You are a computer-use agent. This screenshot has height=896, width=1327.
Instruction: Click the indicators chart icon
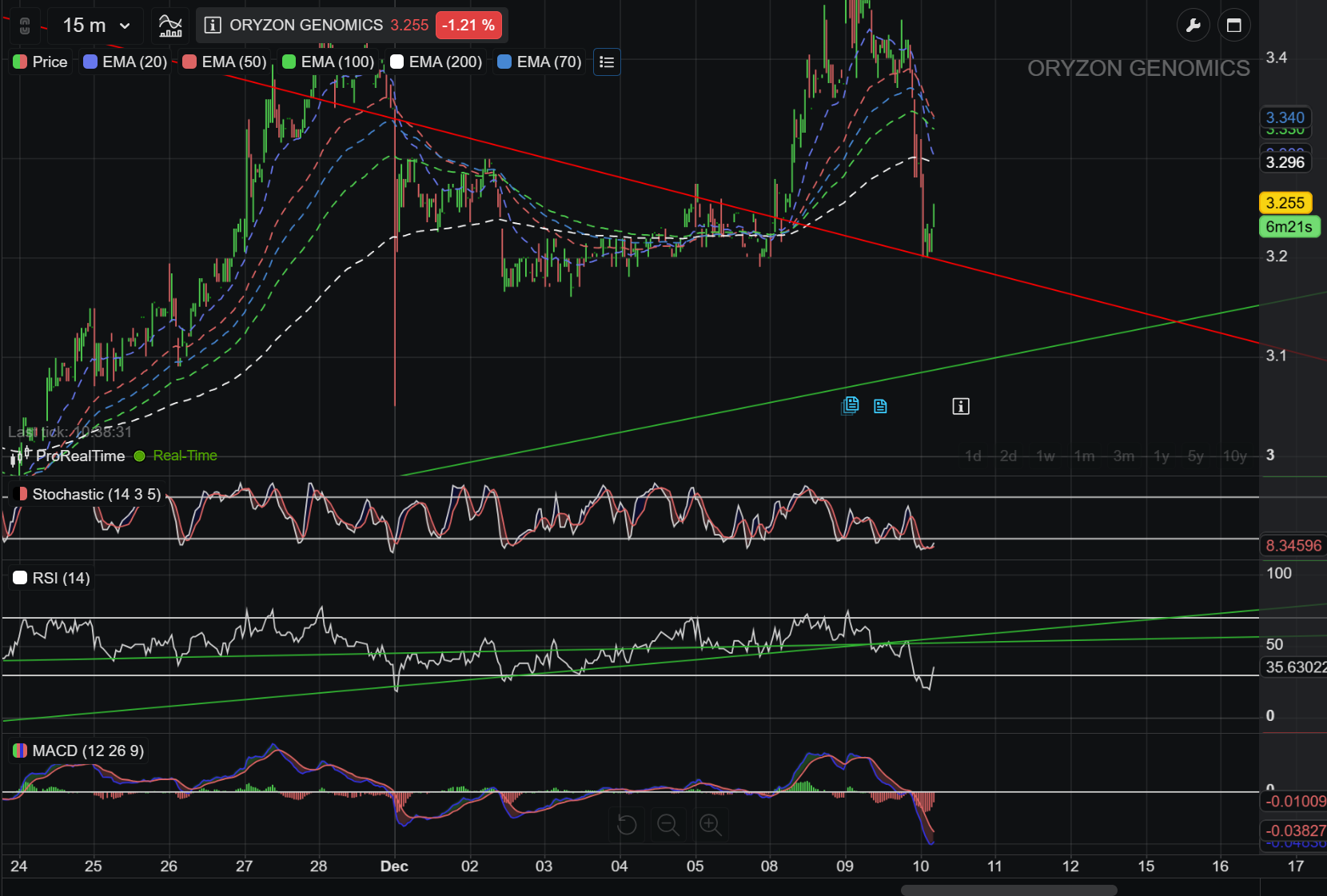coord(170,26)
